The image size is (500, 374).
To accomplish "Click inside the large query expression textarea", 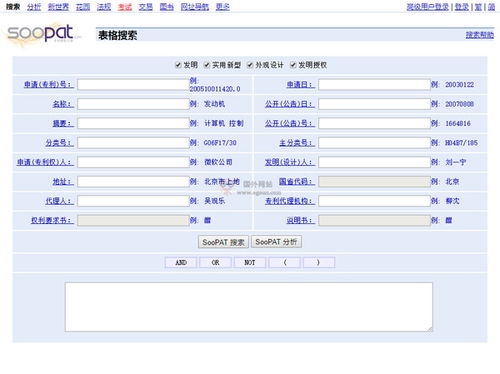I will [x=249, y=307].
